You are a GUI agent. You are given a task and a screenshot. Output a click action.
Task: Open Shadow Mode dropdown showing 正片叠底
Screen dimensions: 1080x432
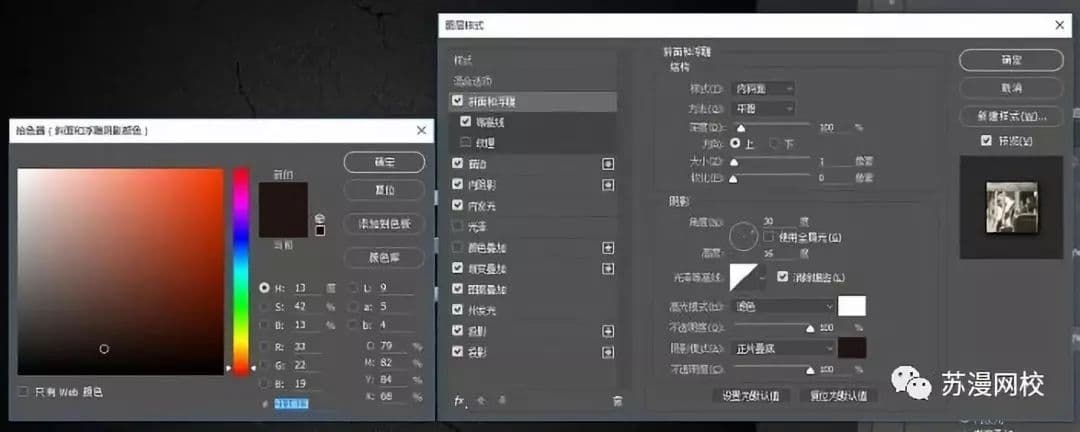pyautogui.click(x=782, y=348)
